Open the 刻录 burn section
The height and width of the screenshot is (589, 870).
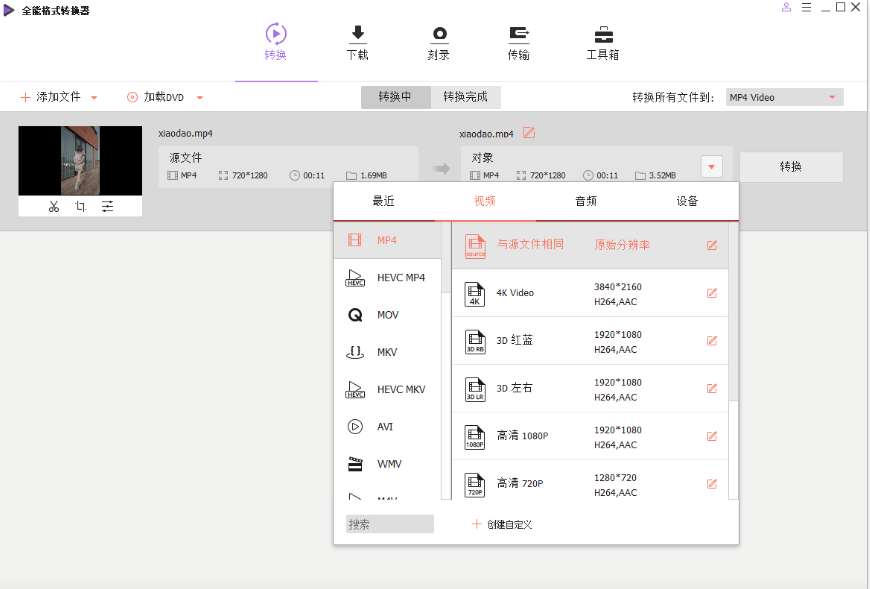click(438, 43)
